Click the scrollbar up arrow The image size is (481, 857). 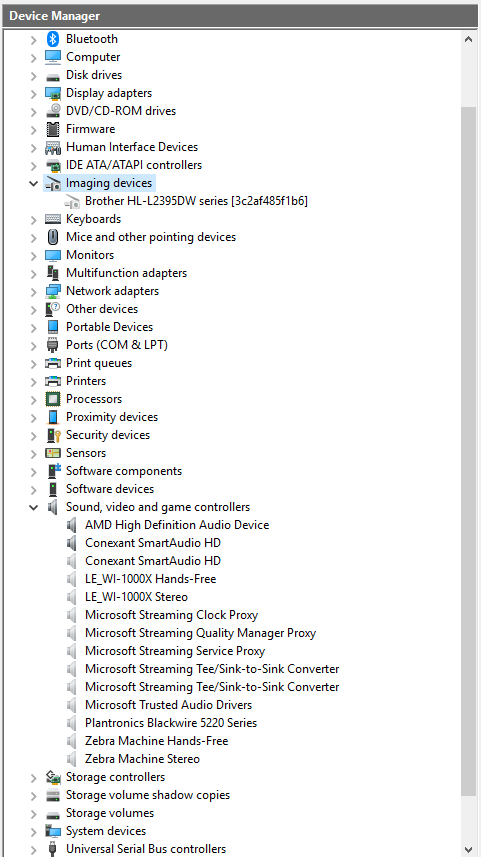(468, 39)
